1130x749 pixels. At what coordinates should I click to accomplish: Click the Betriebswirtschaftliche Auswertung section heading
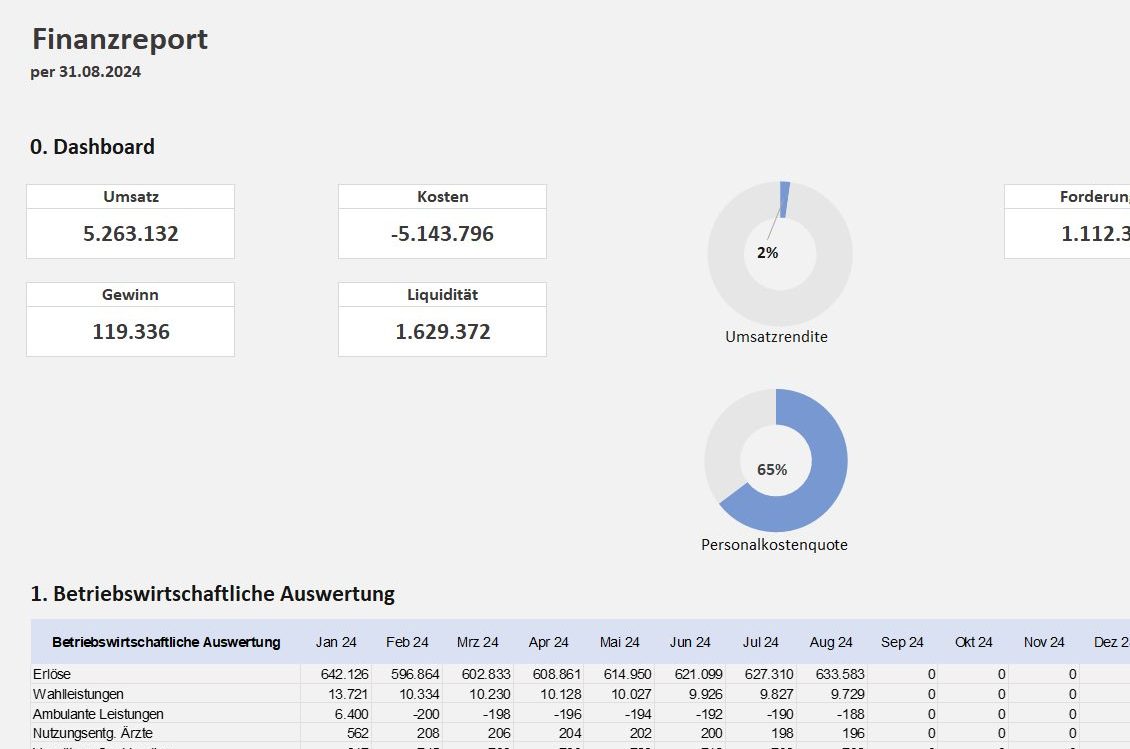tap(212, 594)
